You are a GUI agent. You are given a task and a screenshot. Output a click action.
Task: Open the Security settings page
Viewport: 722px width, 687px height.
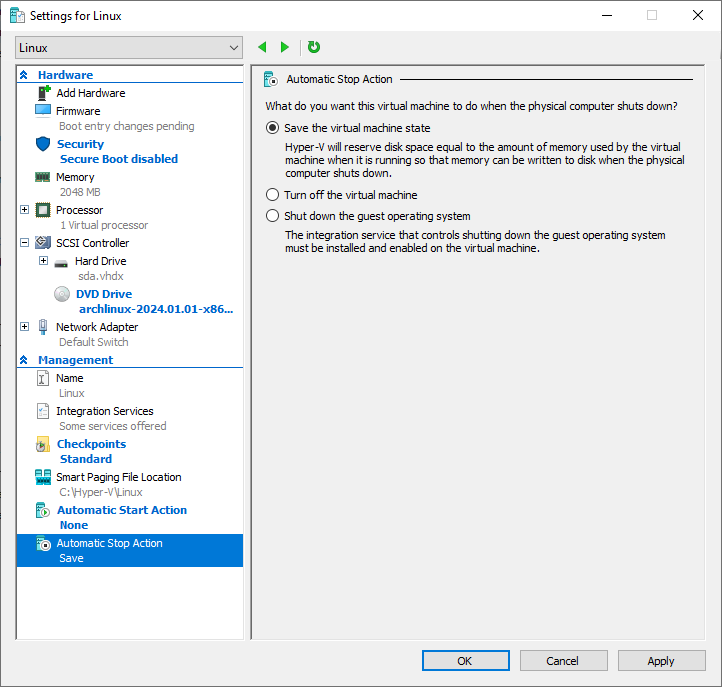[80, 144]
